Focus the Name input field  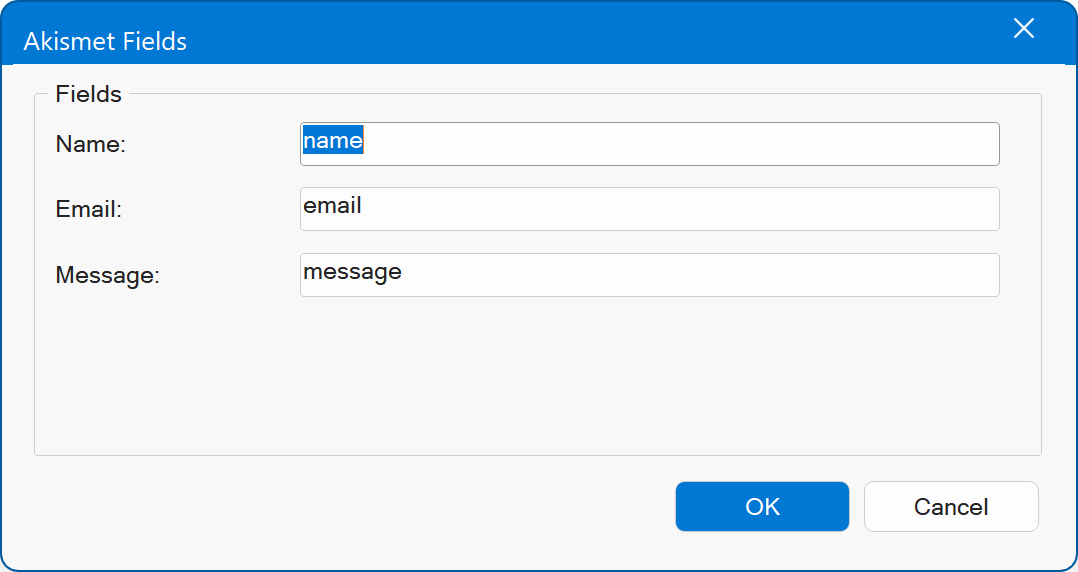tap(650, 144)
